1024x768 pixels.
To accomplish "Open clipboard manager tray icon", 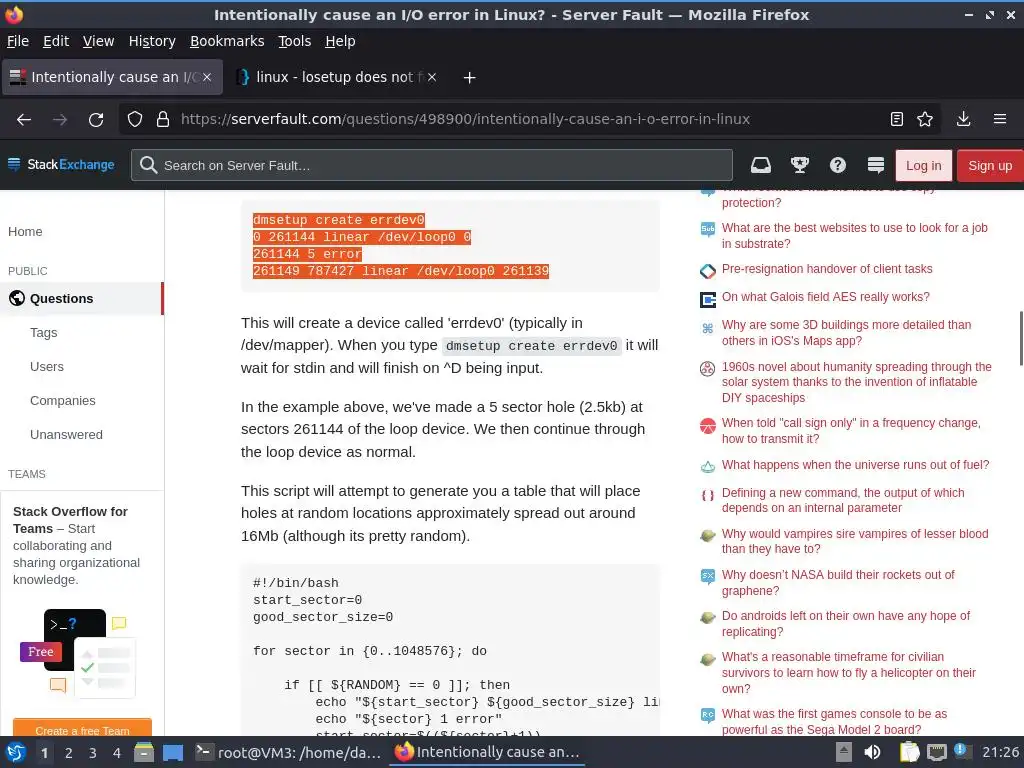I will (x=909, y=752).
